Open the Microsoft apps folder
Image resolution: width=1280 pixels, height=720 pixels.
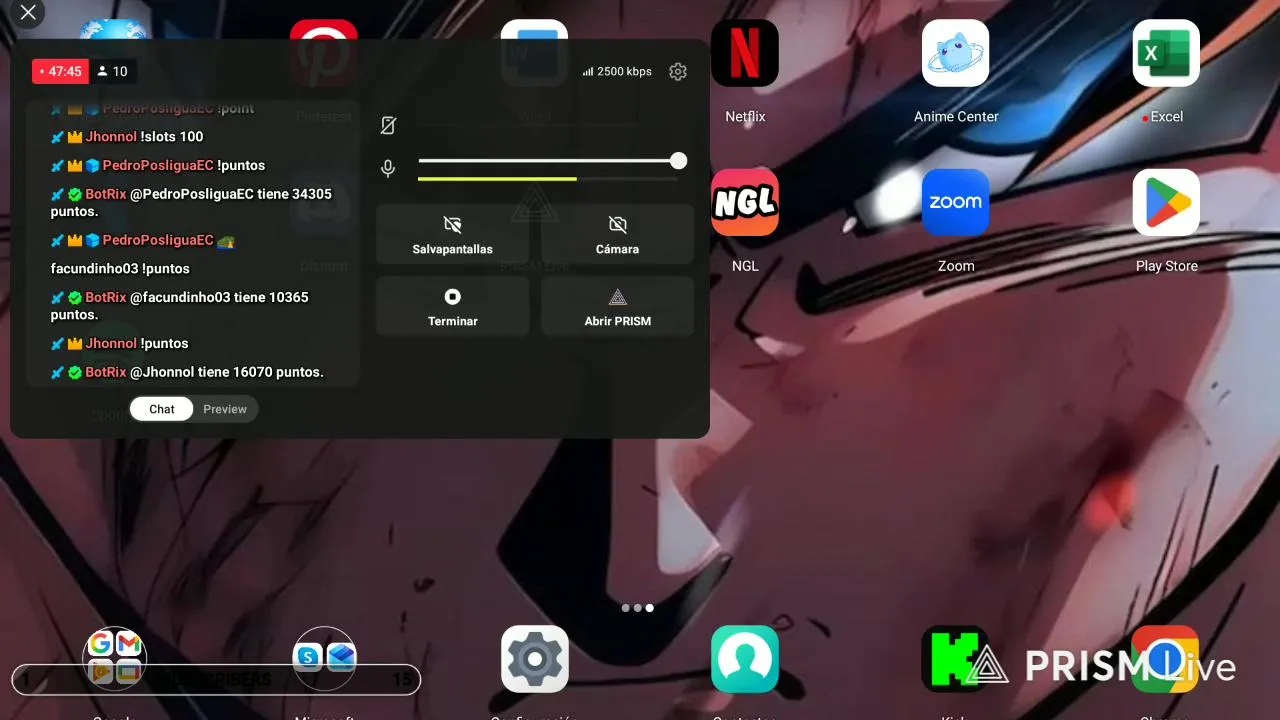point(324,659)
